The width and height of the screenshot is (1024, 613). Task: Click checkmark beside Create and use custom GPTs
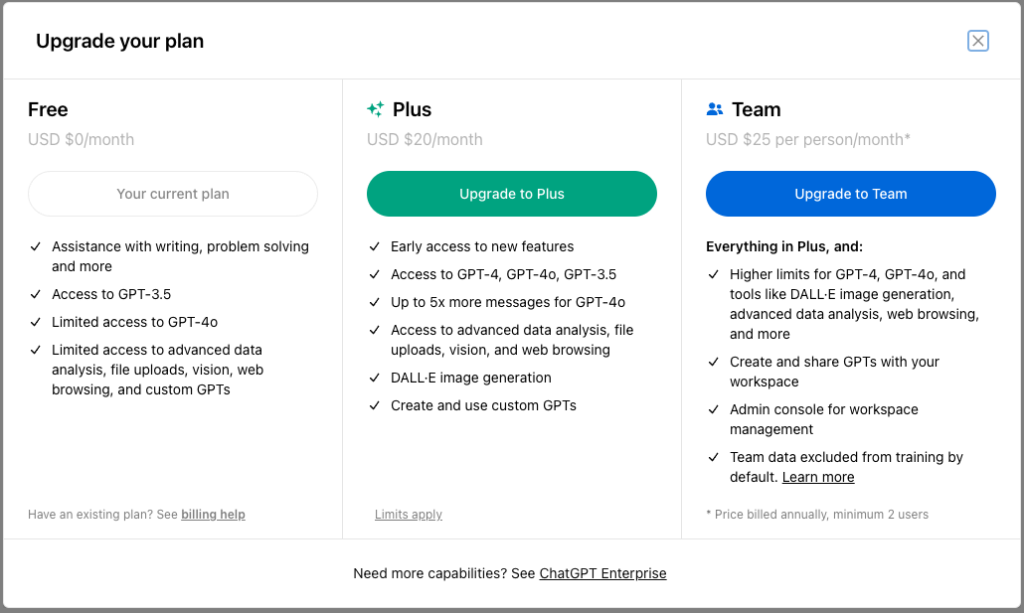click(x=375, y=406)
